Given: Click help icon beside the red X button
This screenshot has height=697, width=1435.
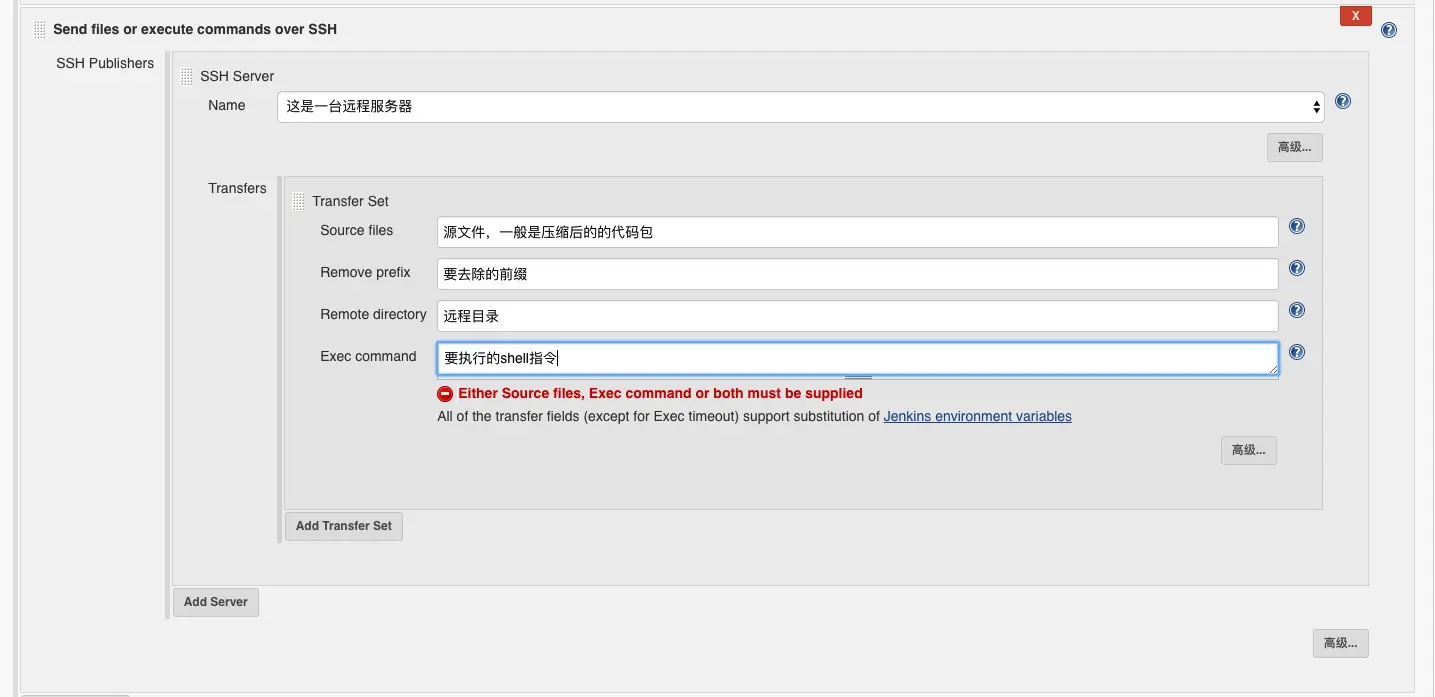Looking at the screenshot, I should 1389,30.
